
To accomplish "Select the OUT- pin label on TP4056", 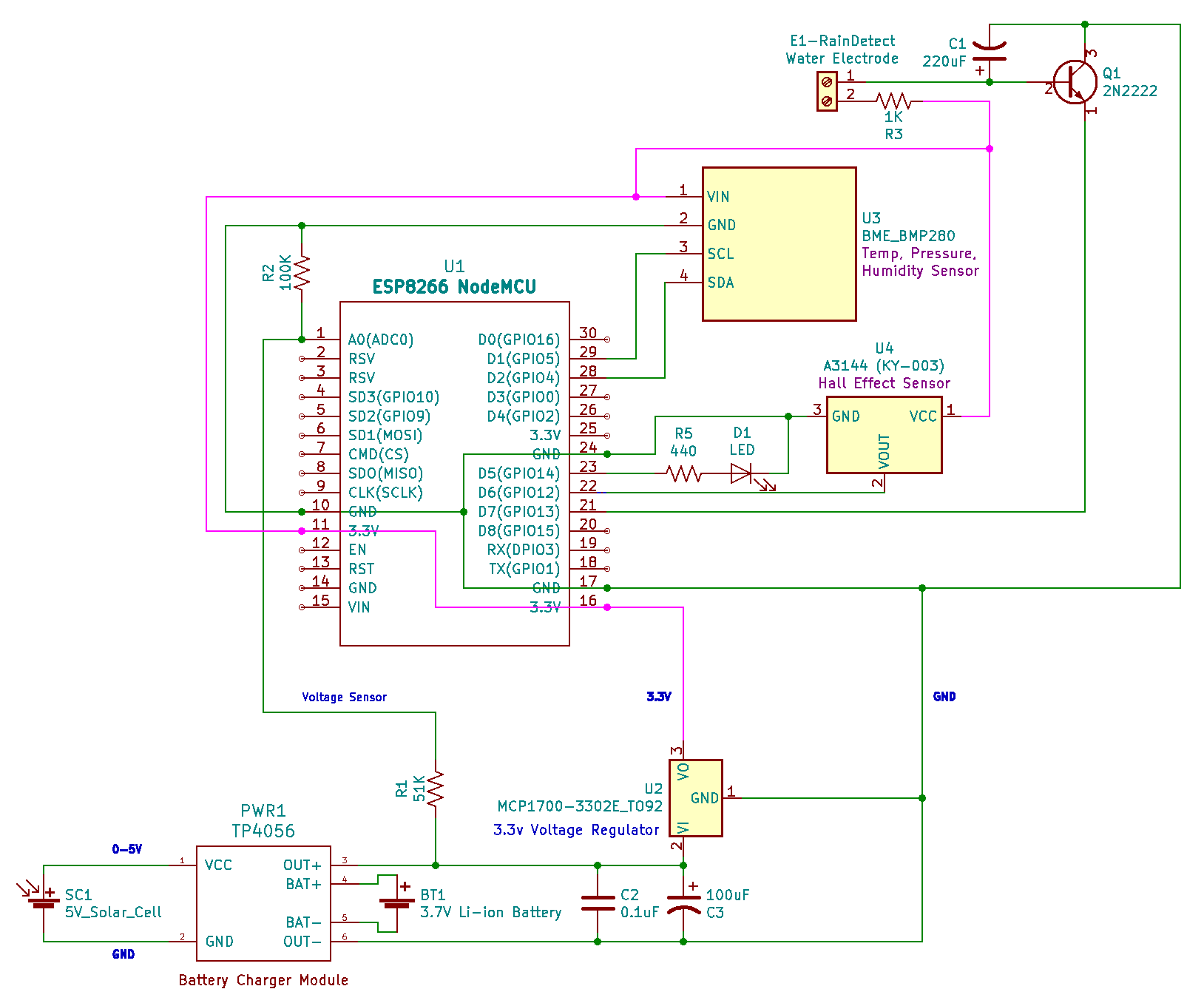I will pyautogui.click(x=302, y=942).
